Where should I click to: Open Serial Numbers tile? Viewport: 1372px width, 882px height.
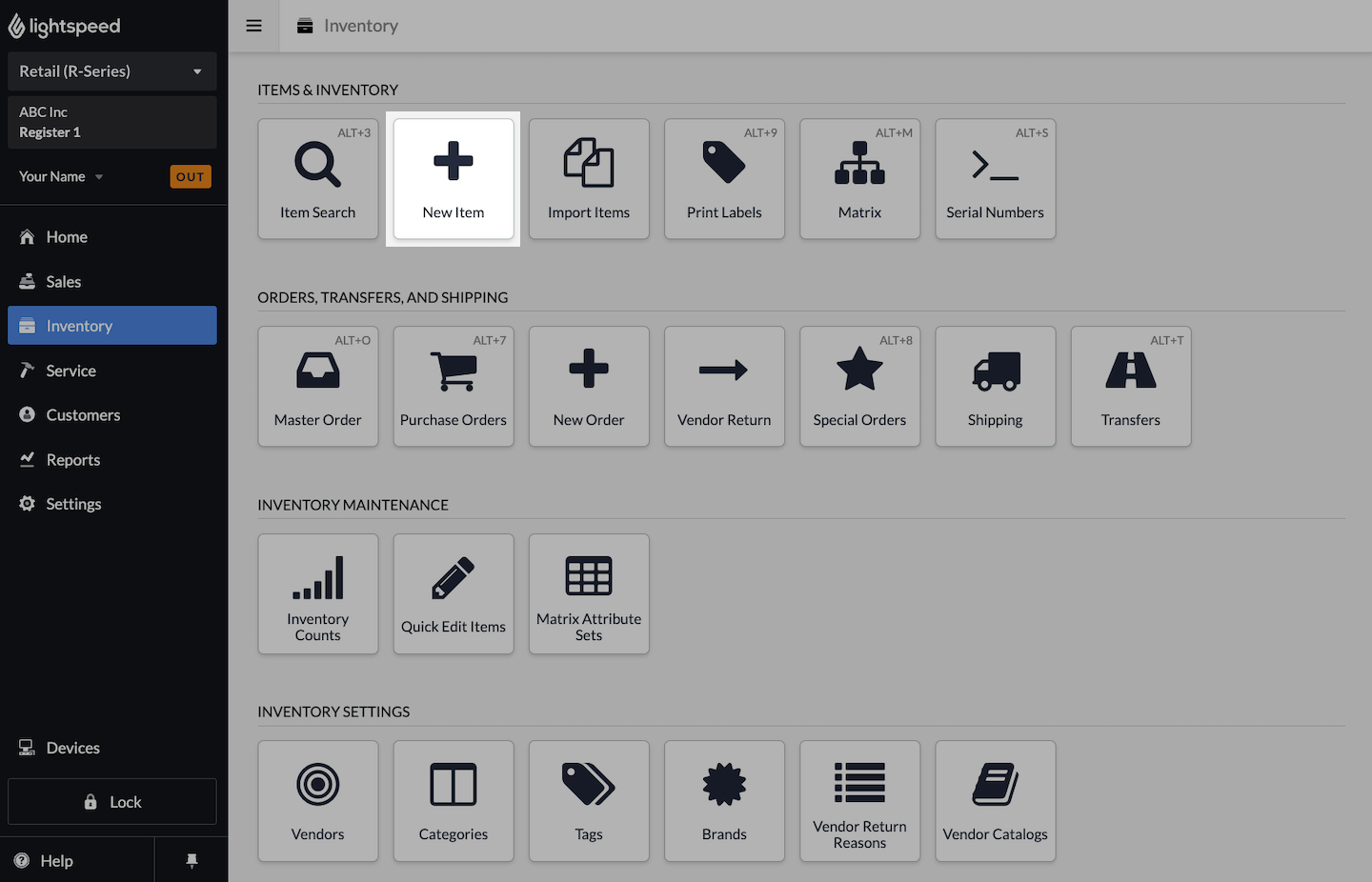(x=995, y=179)
